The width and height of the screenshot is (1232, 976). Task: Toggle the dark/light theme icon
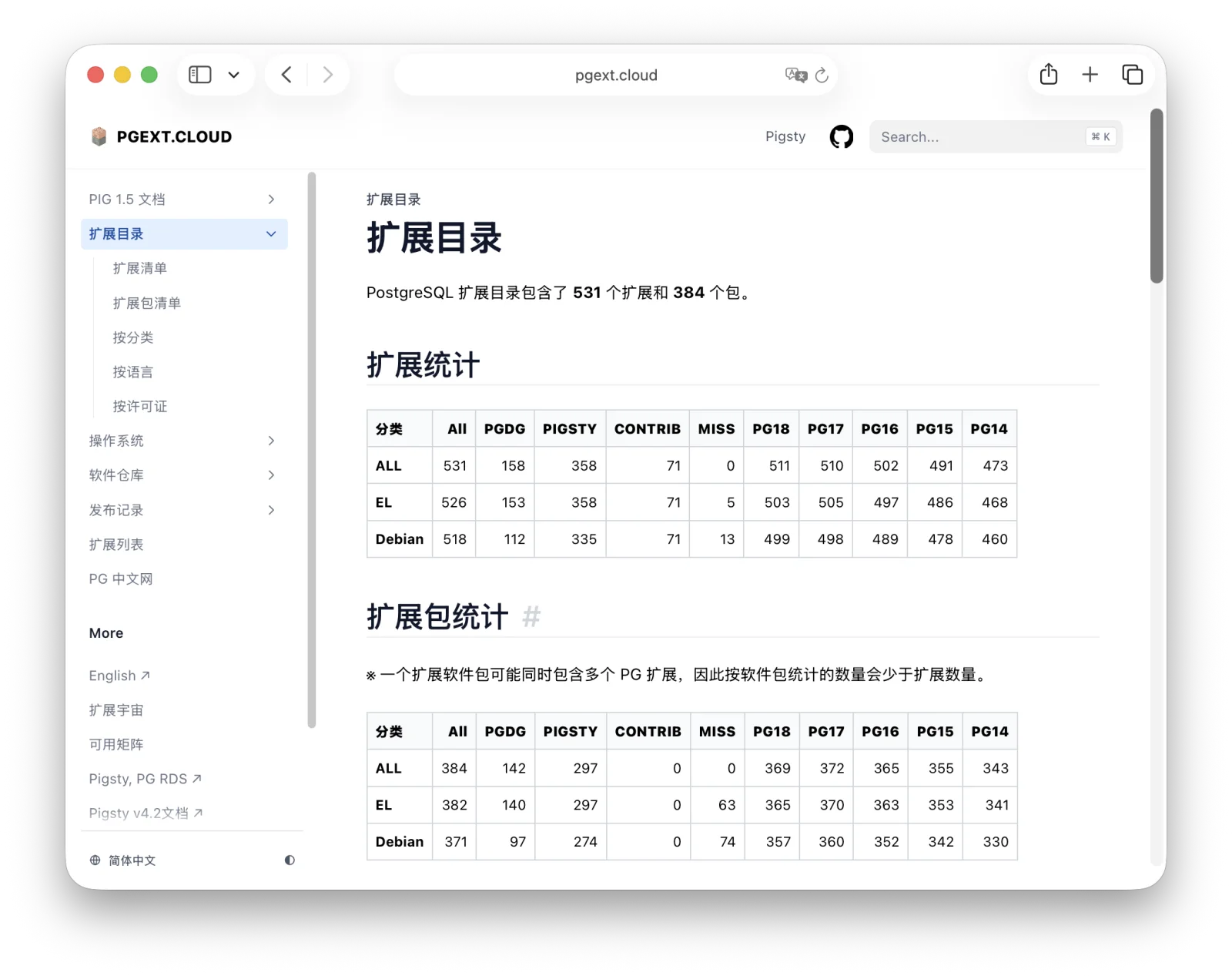(x=290, y=860)
